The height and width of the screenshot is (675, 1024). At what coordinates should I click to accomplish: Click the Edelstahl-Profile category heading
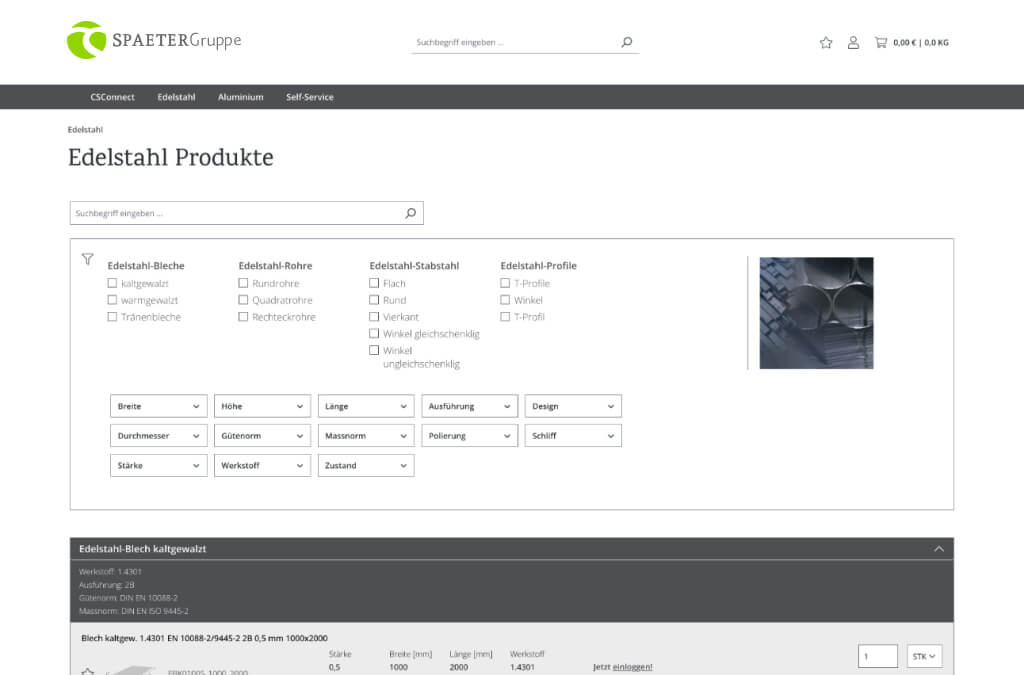click(538, 266)
